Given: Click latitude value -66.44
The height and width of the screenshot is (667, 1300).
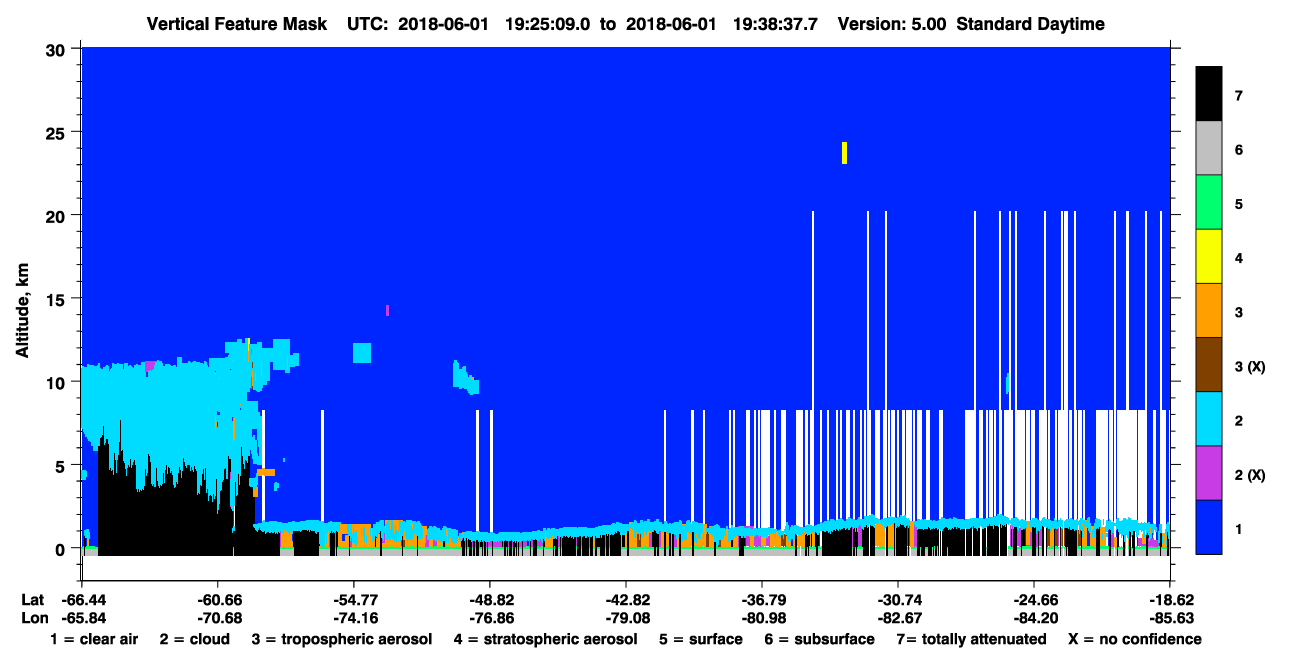Looking at the screenshot, I should (x=83, y=600).
